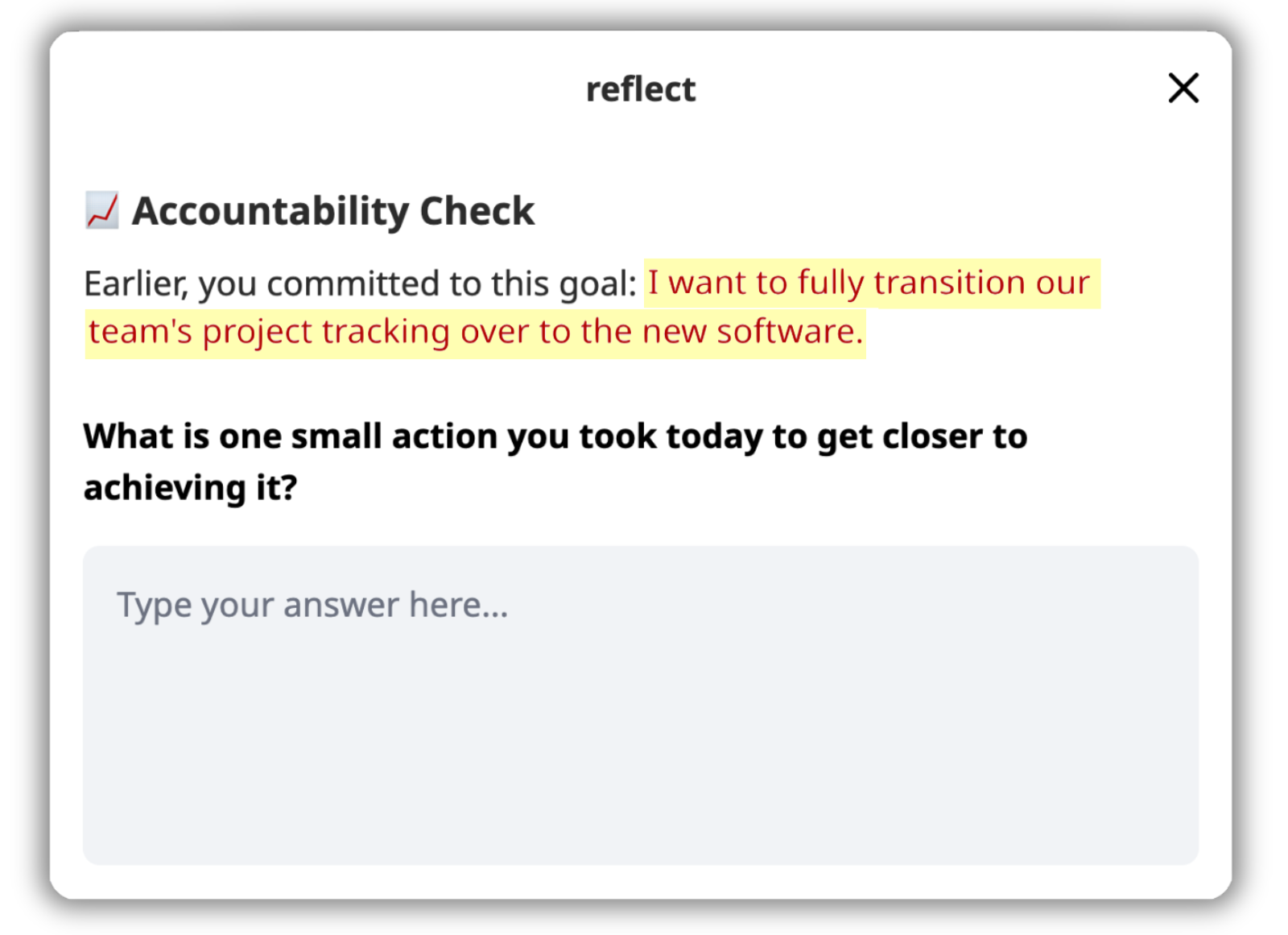
Task: Click the word "Check" in the heading
Action: tap(477, 211)
